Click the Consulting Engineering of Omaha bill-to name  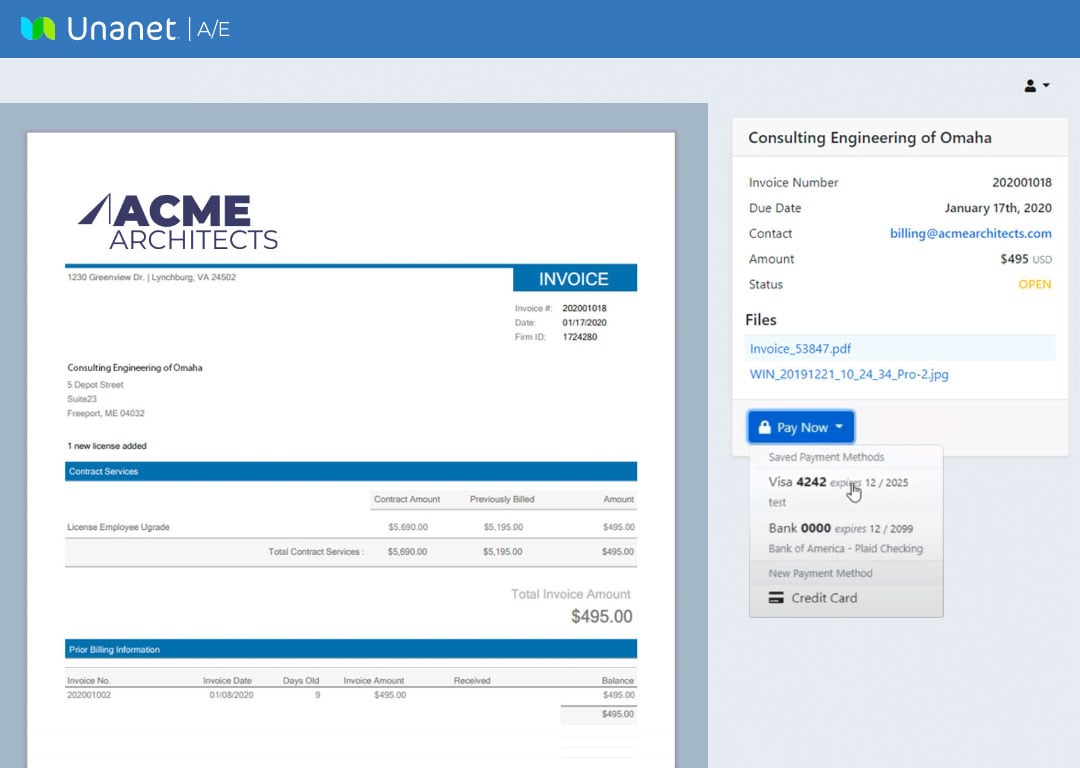pyautogui.click(x=135, y=368)
